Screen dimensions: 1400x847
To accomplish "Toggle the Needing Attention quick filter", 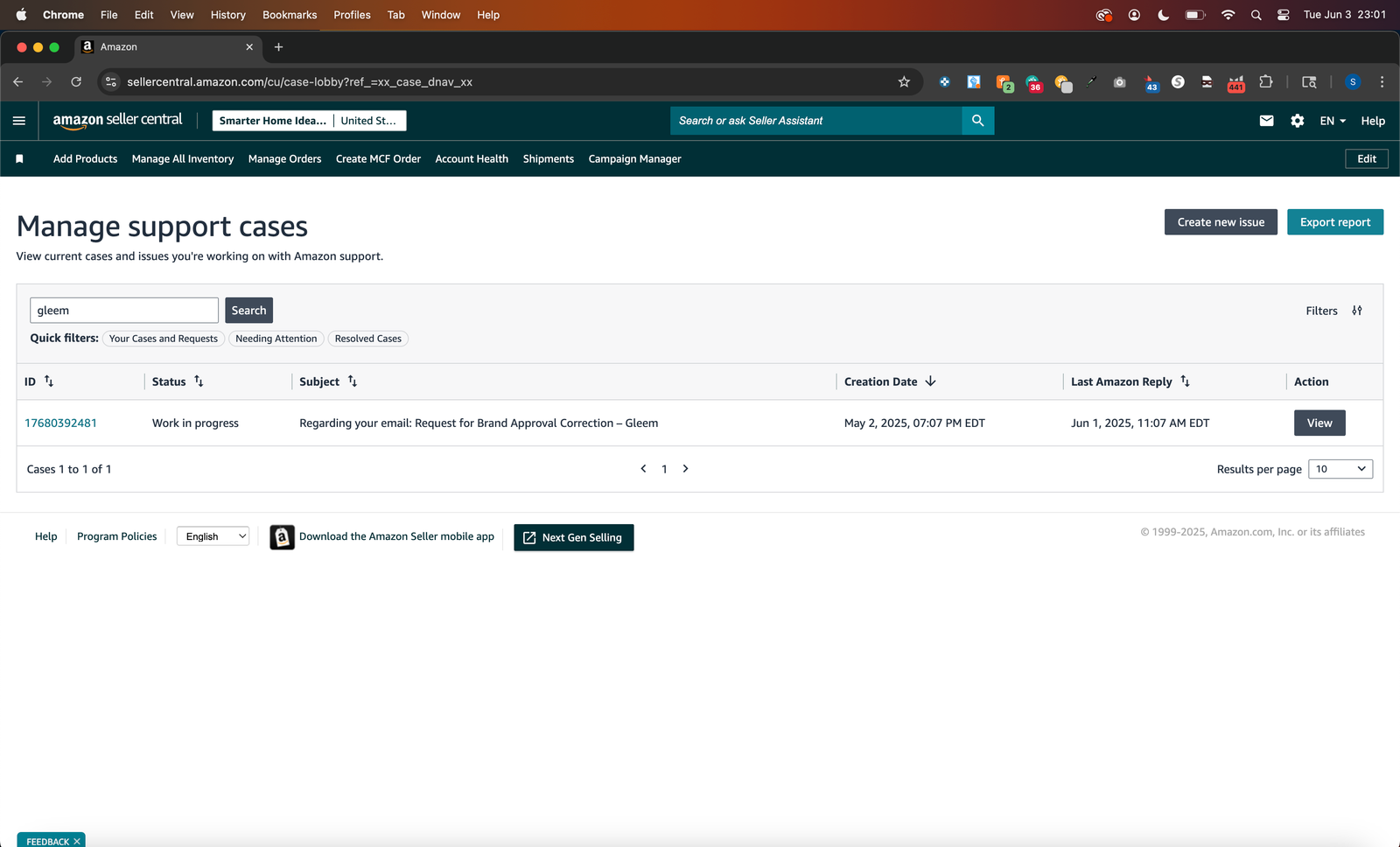I will coord(276,339).
